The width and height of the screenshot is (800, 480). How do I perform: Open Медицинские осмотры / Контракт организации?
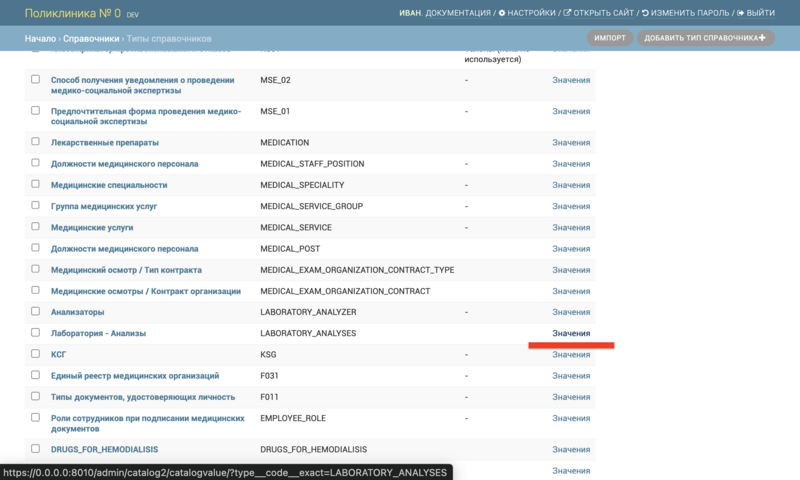[x=146, y=292]
